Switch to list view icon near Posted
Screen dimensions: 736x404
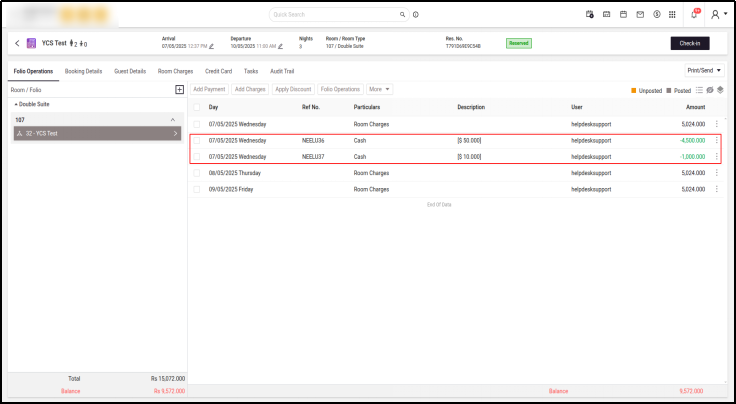[x=699, y=90]
